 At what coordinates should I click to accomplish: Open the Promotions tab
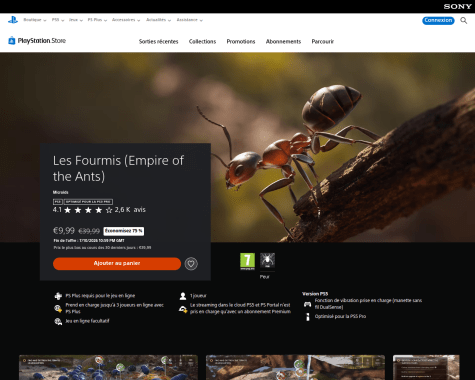click(241, 42)
